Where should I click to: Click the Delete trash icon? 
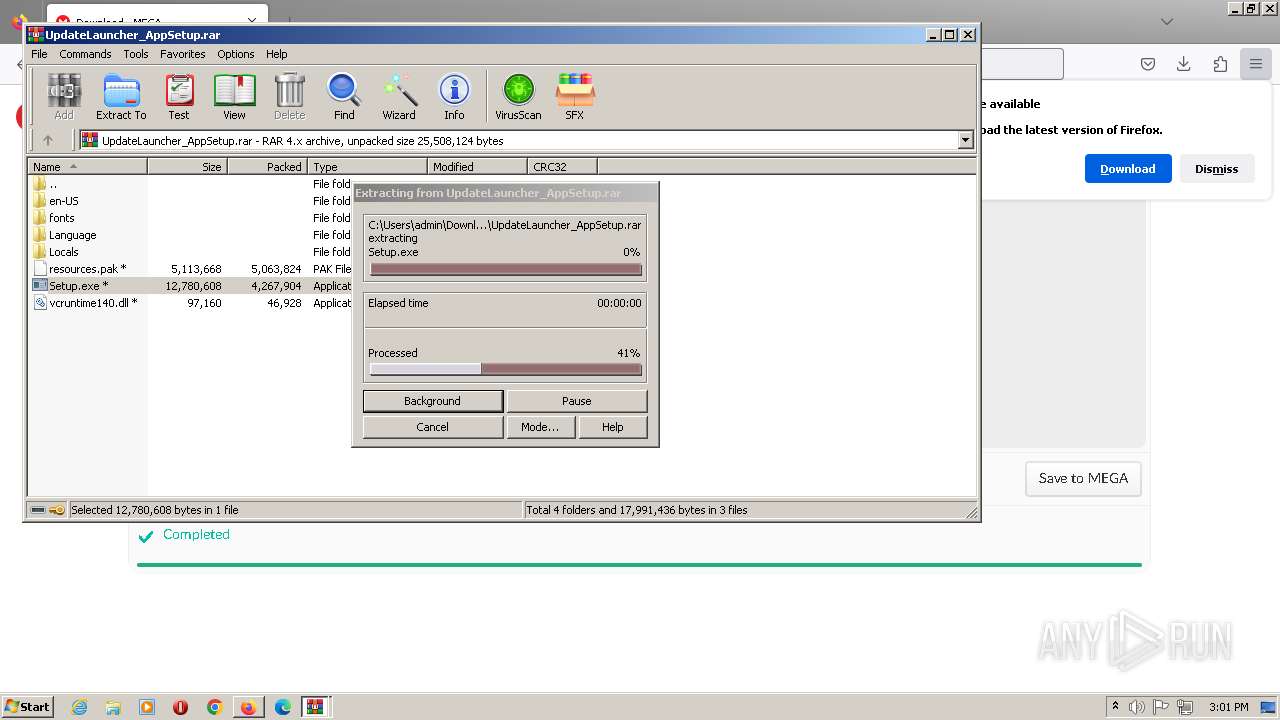[x=289, y=97]
